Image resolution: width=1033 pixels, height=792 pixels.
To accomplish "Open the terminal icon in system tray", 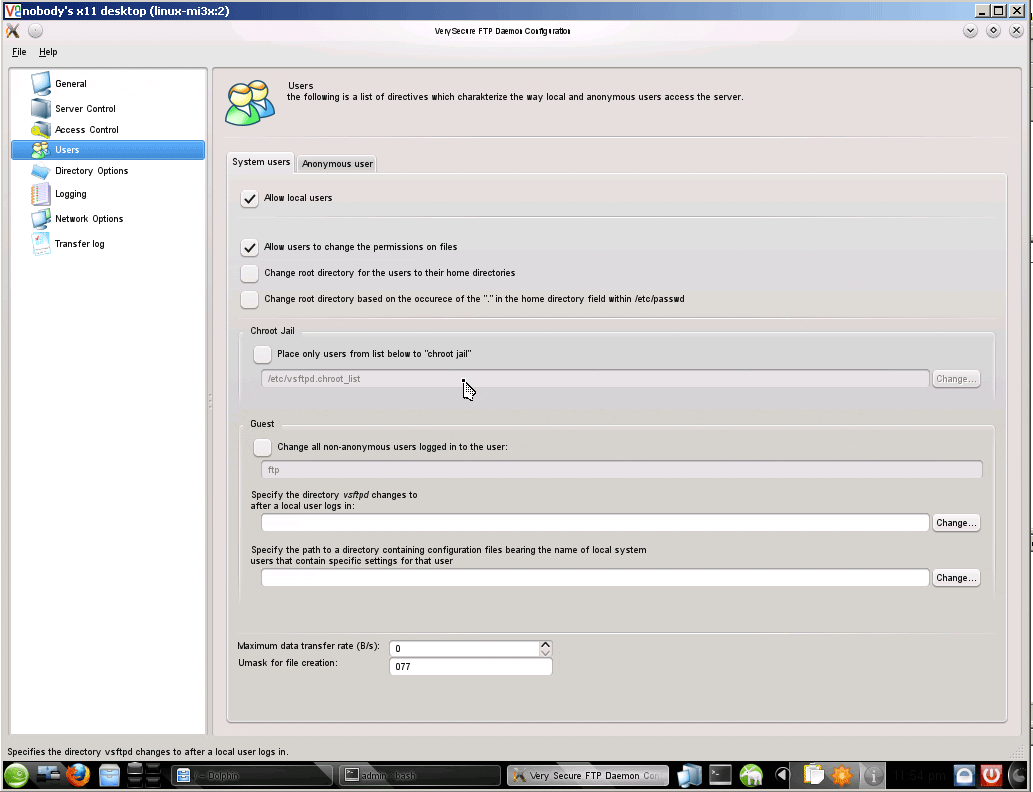I will click(720, 776).
